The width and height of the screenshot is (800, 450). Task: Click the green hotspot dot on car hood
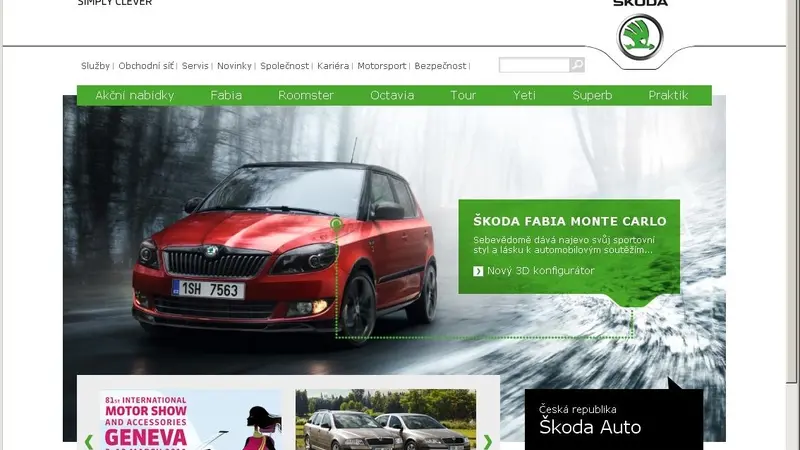pos(336,223)
